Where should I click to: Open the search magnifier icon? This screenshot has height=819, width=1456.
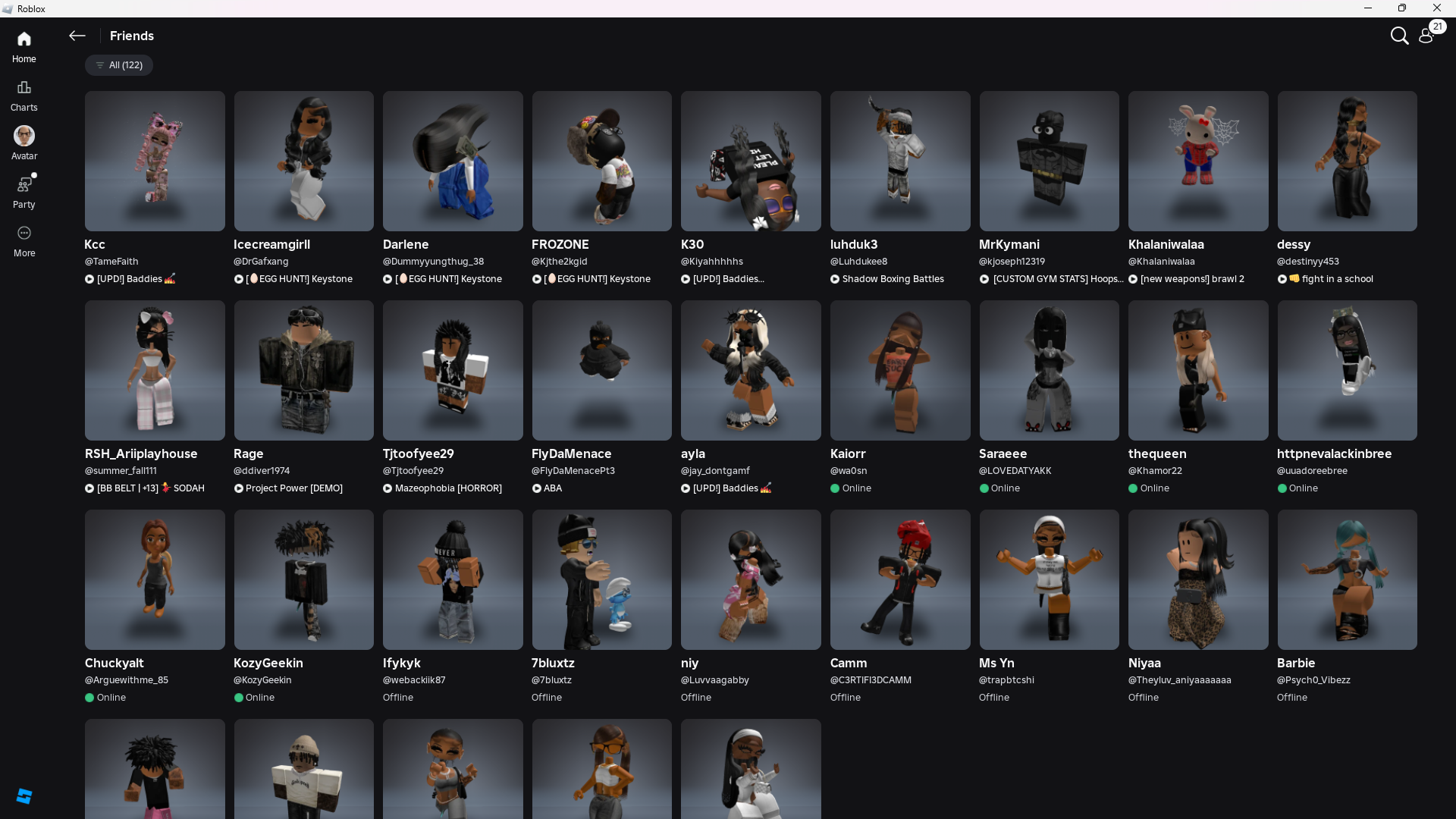(1398, 36)
